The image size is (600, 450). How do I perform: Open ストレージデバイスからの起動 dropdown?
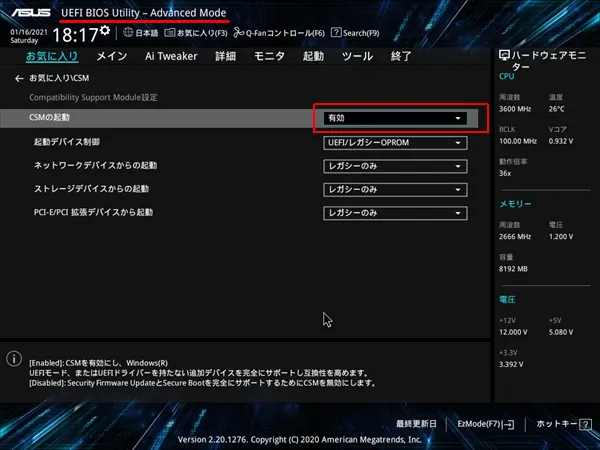click(x=395, y=189)
